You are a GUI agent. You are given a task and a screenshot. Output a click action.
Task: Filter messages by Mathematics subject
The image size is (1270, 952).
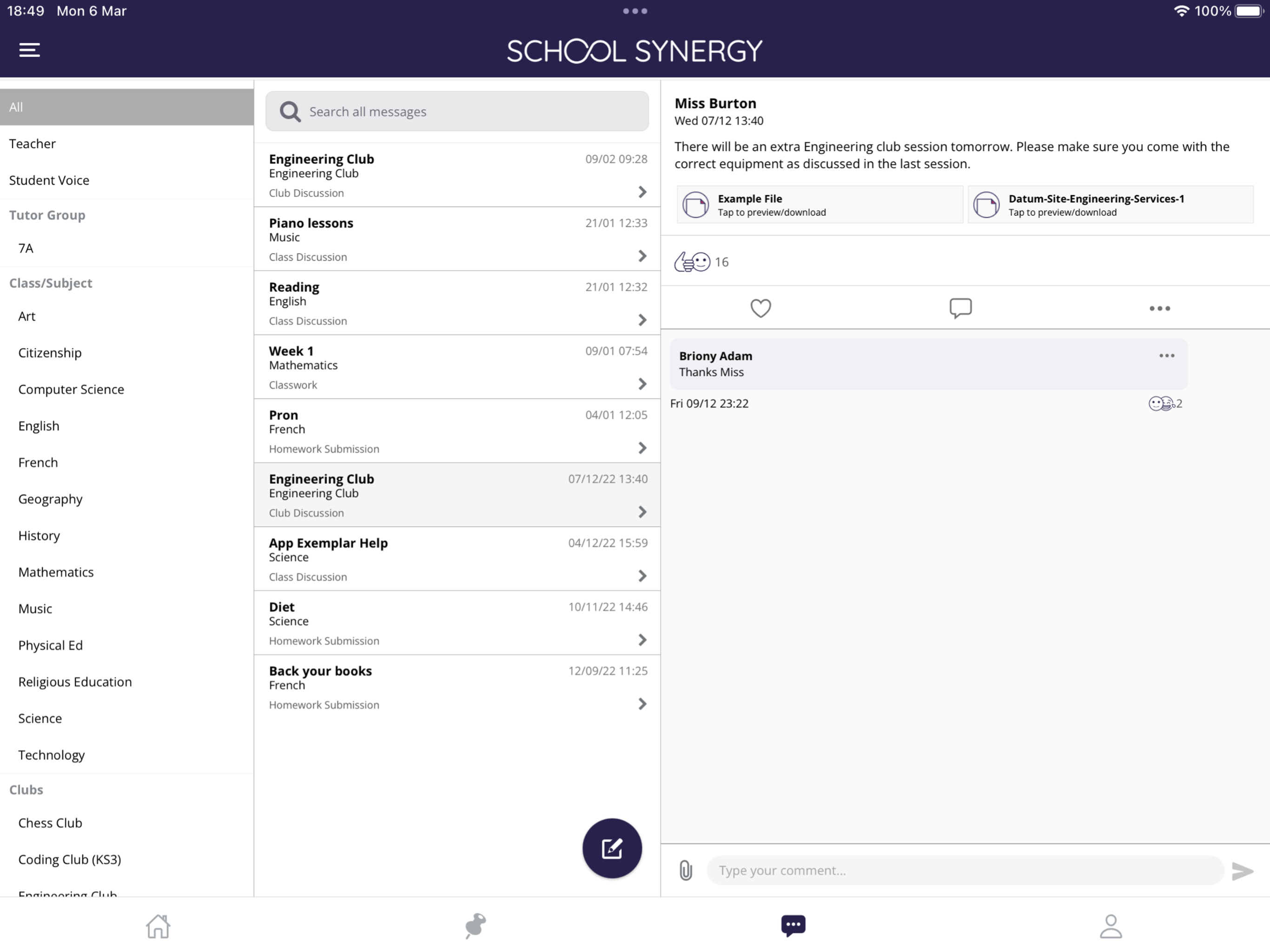coord(127,573)
